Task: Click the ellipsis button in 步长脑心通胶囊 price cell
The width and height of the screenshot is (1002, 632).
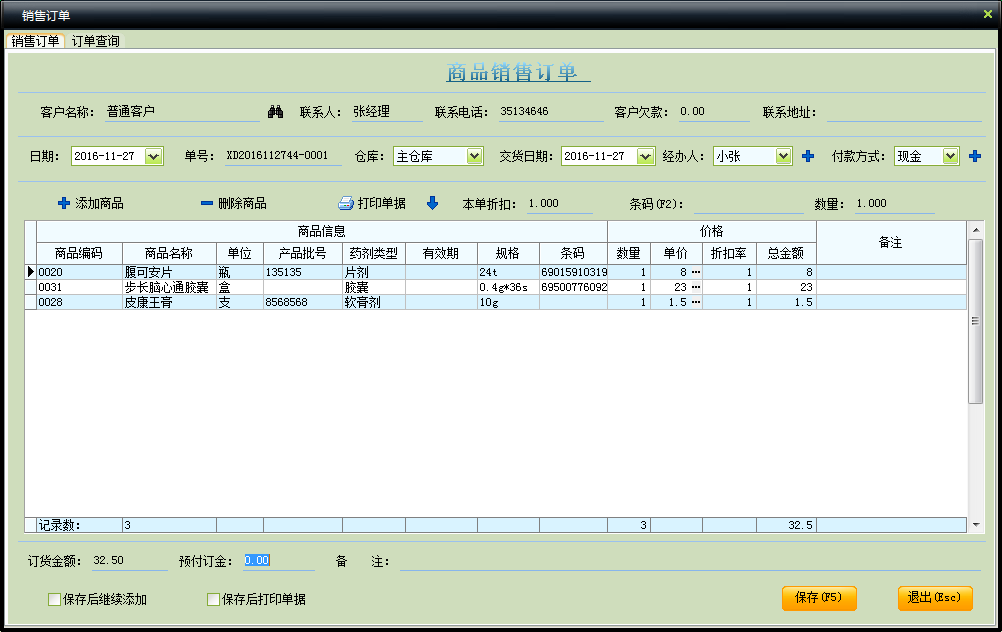Action: pyautogui.click(x=696, y=288)
